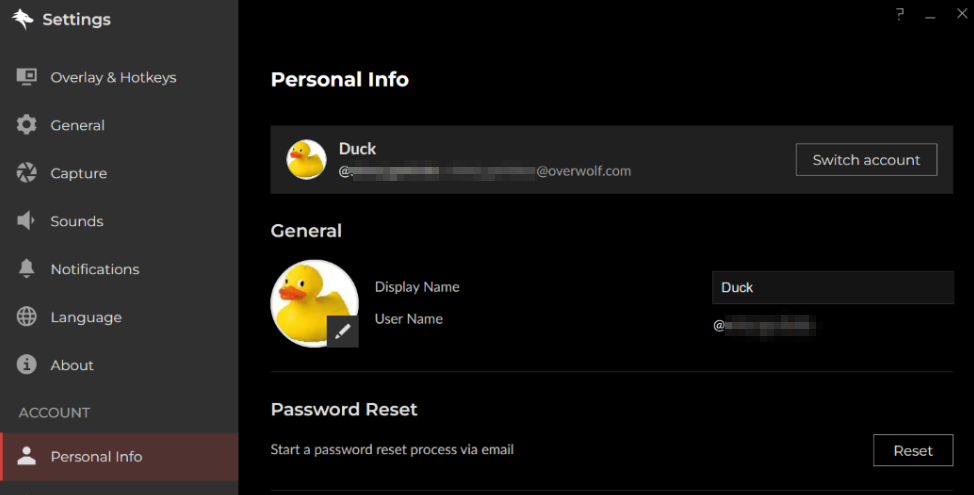This screenshot has width=974, height=495.
Task: Click the small duck avatar in account card
Action: 306,159
